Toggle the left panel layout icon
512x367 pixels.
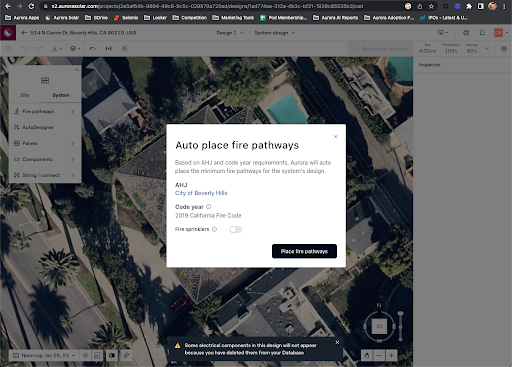point(8,49)
